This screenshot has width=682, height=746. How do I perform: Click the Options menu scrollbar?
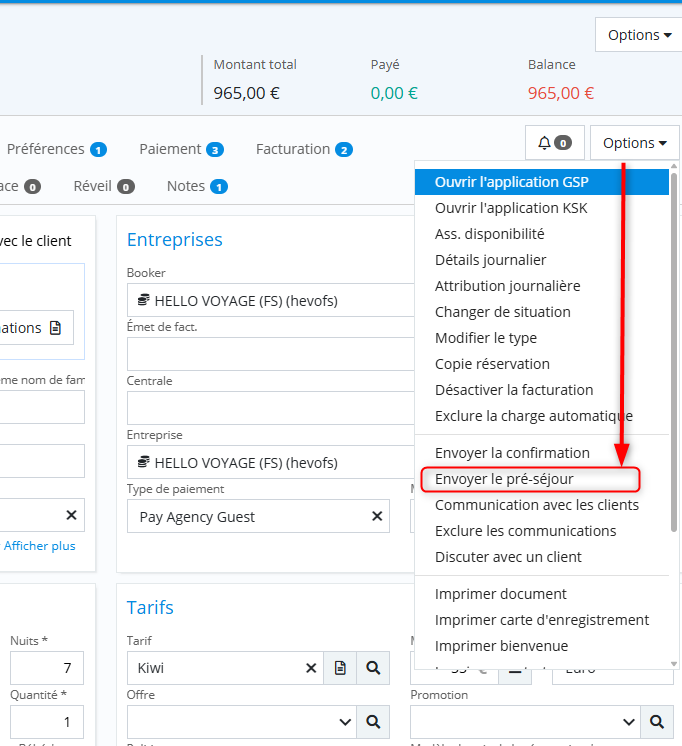click(674, 350)
